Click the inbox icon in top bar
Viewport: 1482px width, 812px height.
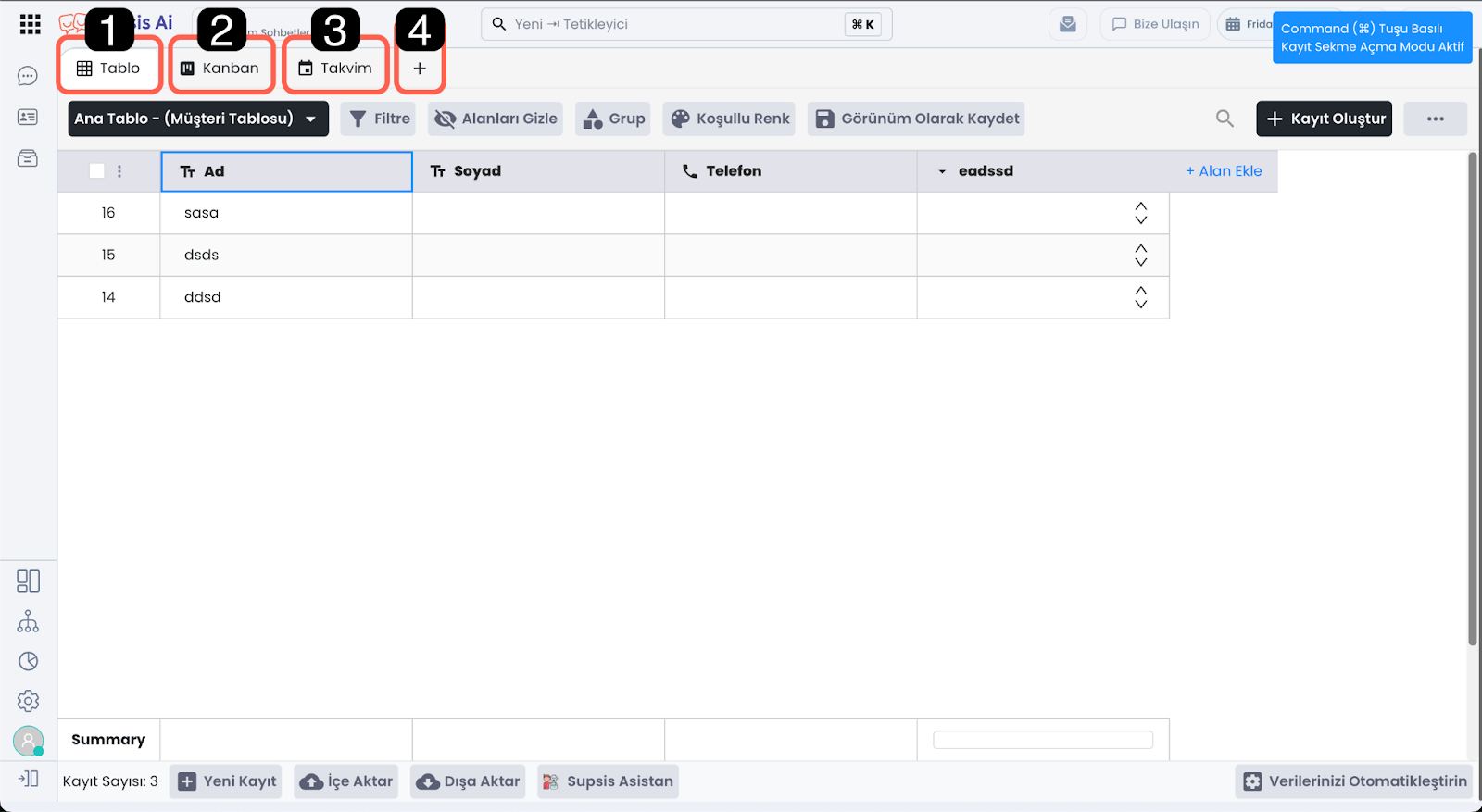1068,24
